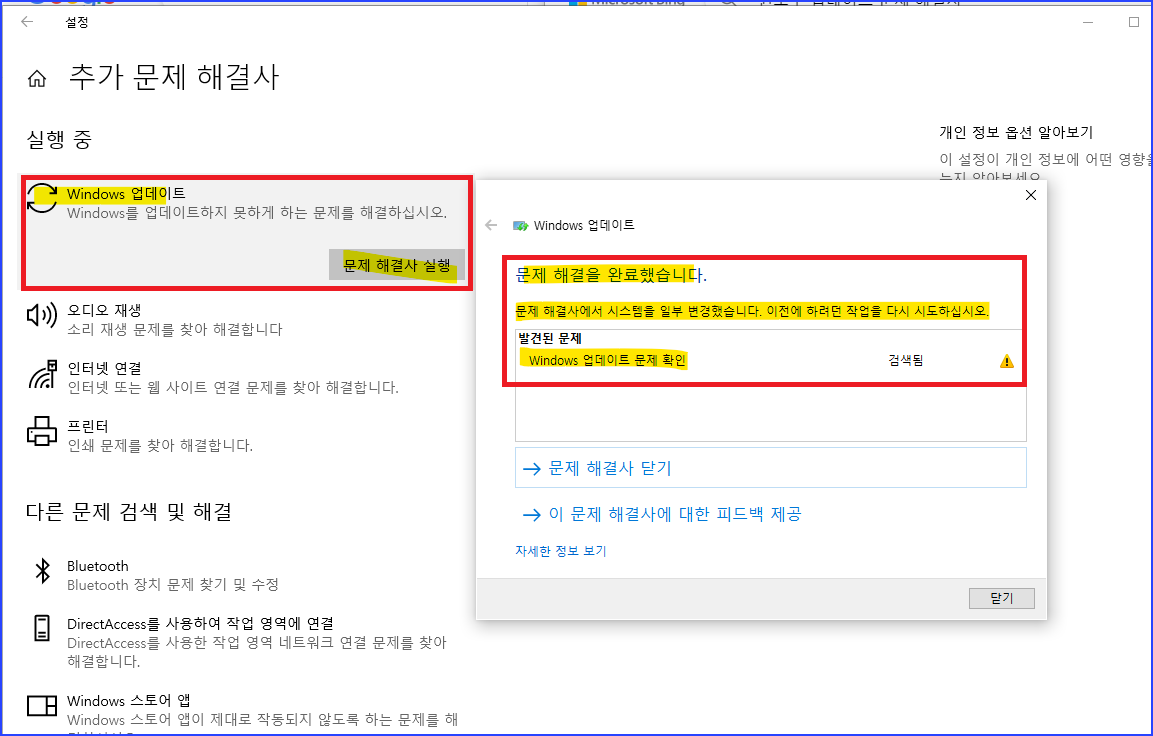1153x736 pixels.
Task: Click the Windows Update dialog title icon
Action: point(521,226)
